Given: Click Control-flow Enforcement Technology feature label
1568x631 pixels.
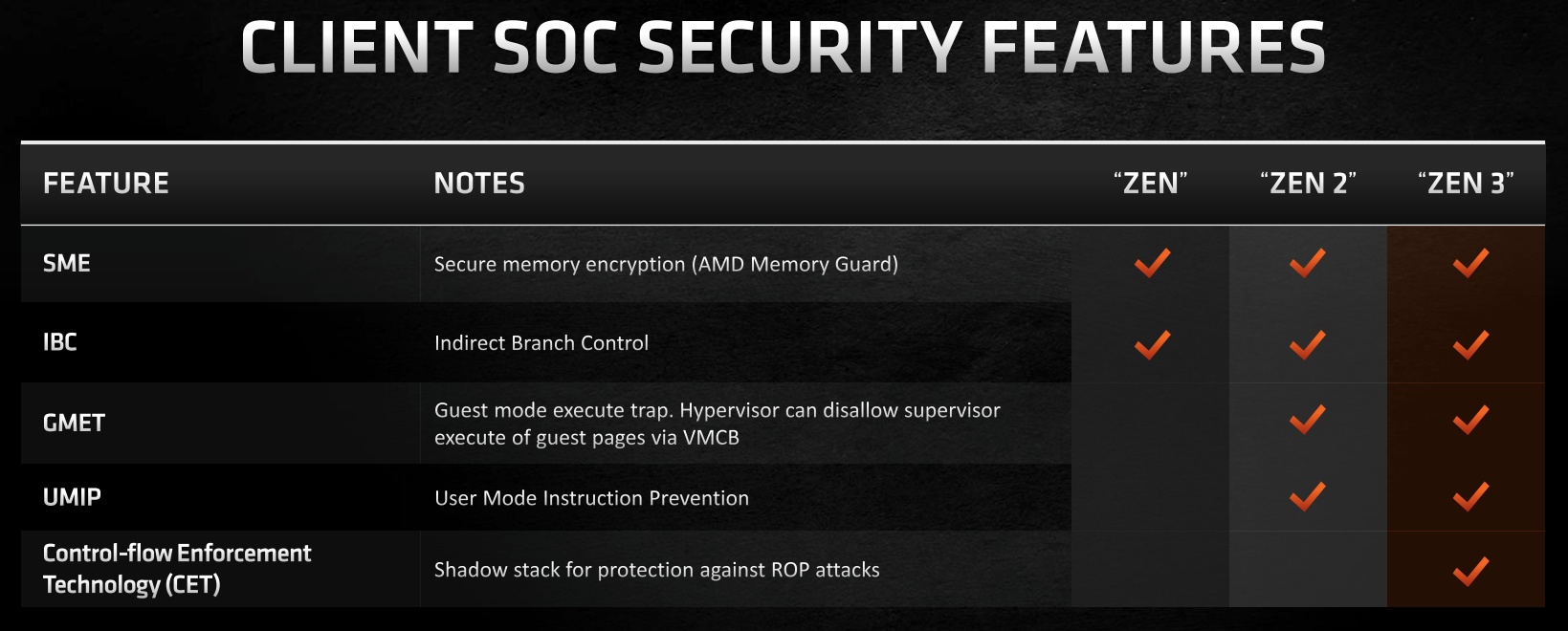Looking at the screenshot, I should point(177,569).
